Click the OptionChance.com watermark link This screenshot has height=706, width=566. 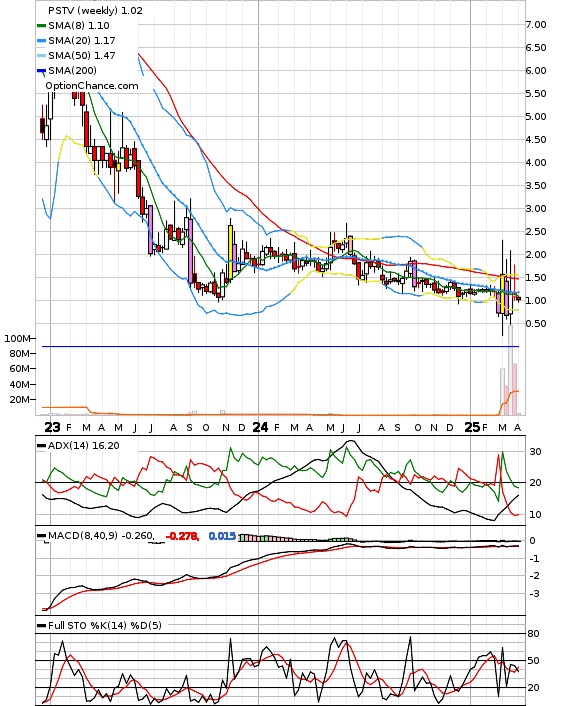point(92,86)
